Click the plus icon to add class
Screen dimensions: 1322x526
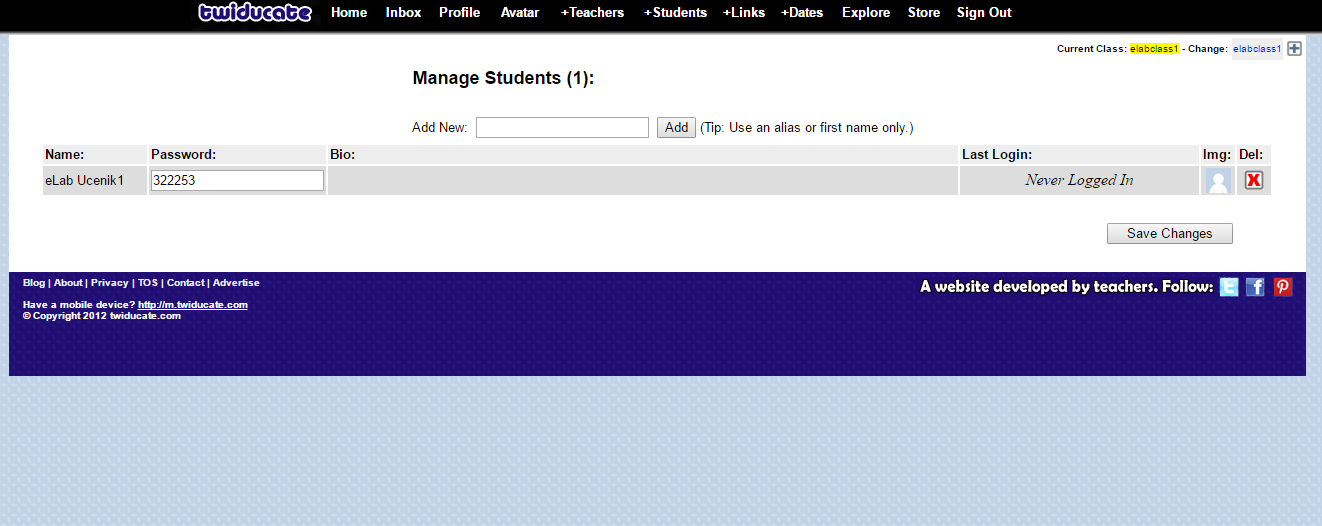click(1294, 48)
